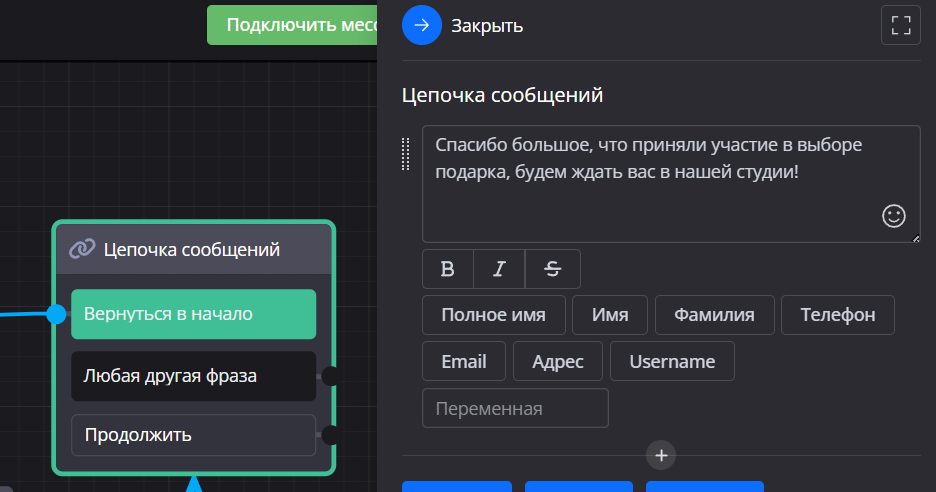The image size is (936, 492).
Task: Insert the Username variable
Action: pyautogui.click(x=672, y=361)
